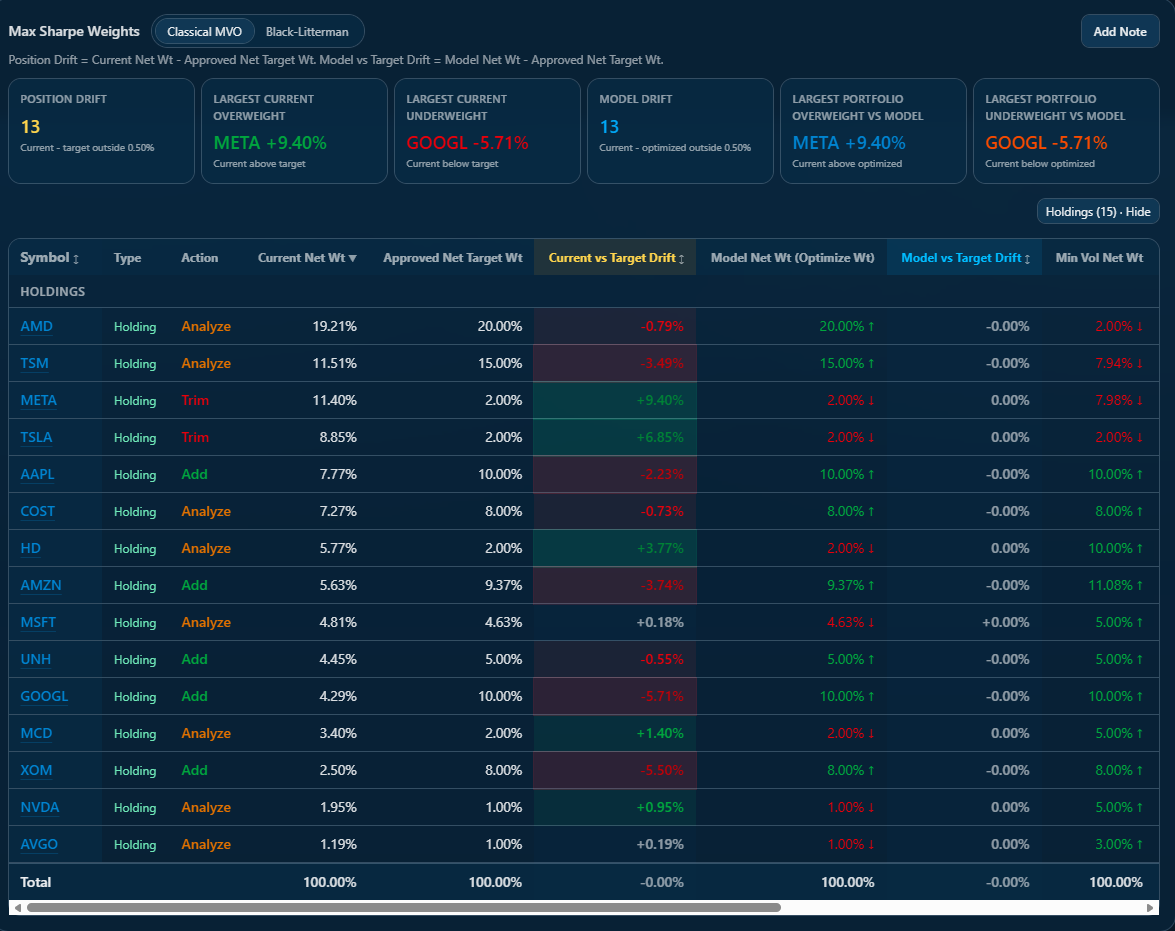The width and height of the screenshot is (1175, 931).
Task: Open the MSFT symbol link
Action: pos(38,621)
